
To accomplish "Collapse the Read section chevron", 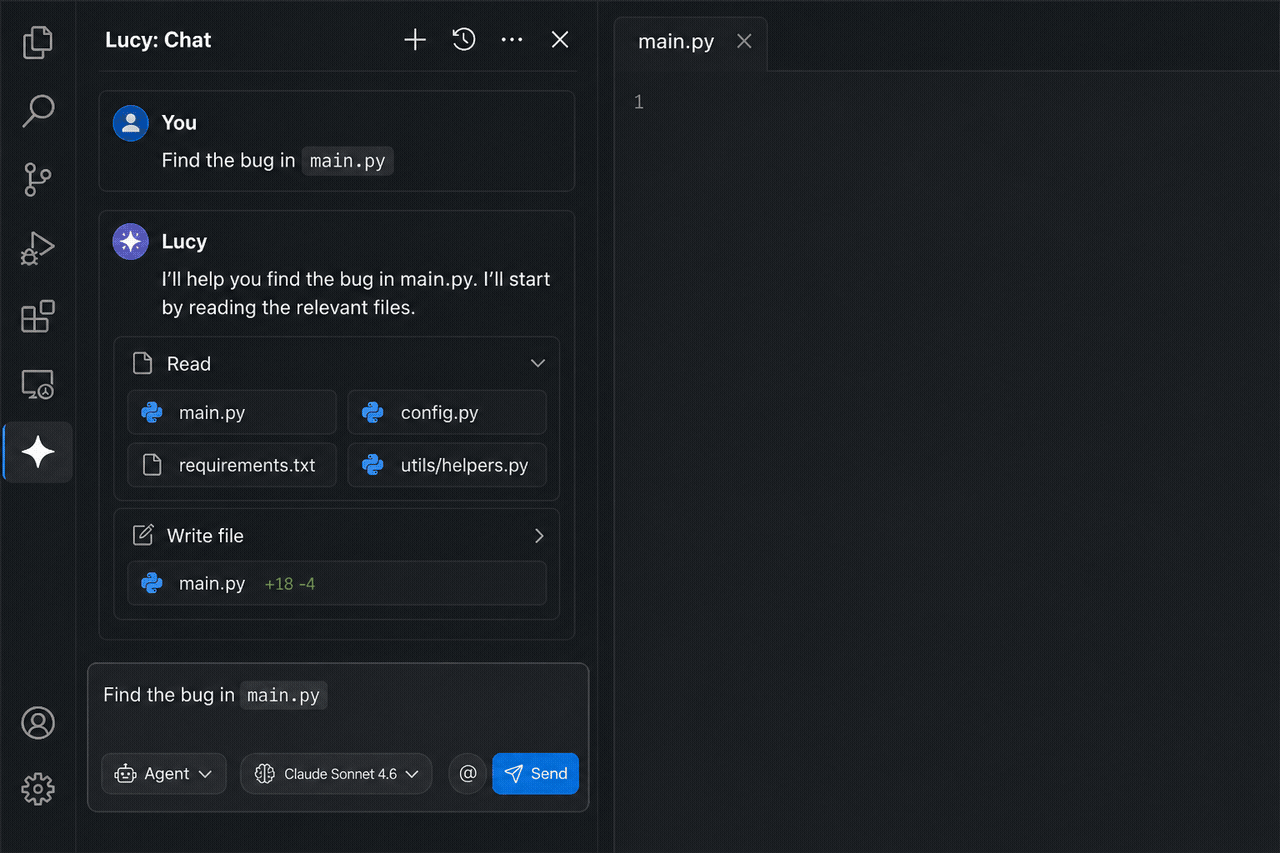I will [x=538, y=364].
